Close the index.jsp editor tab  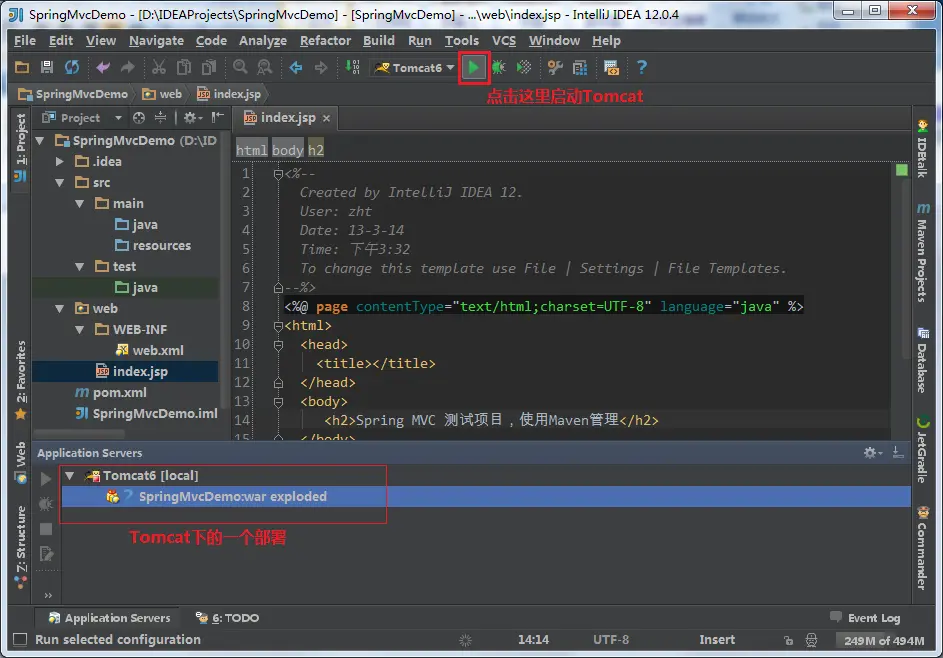[327, 118]
